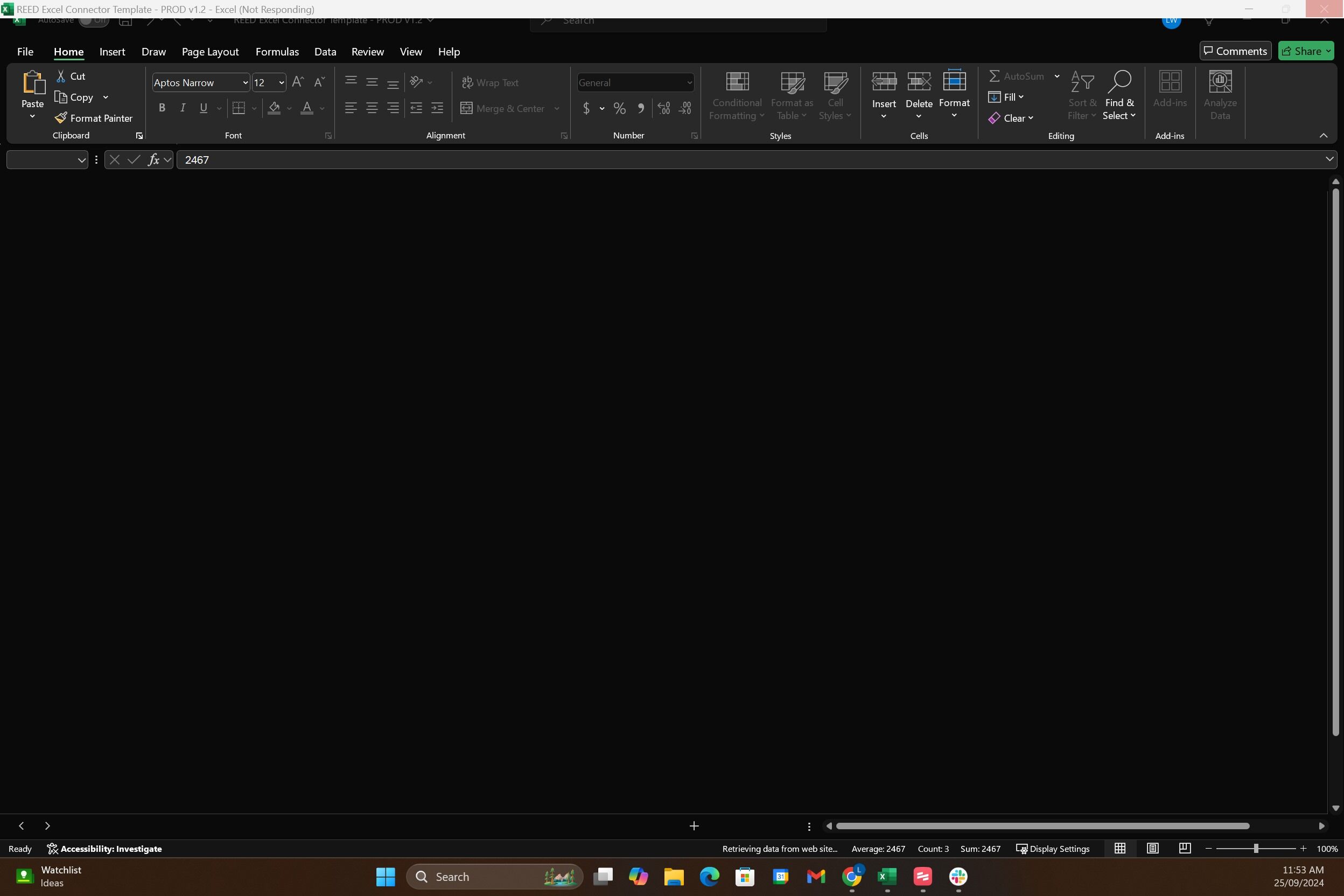Screen dimensions: 1344x896
Task: Toggle Italic formatting
Action: click(x=183, y=108)
